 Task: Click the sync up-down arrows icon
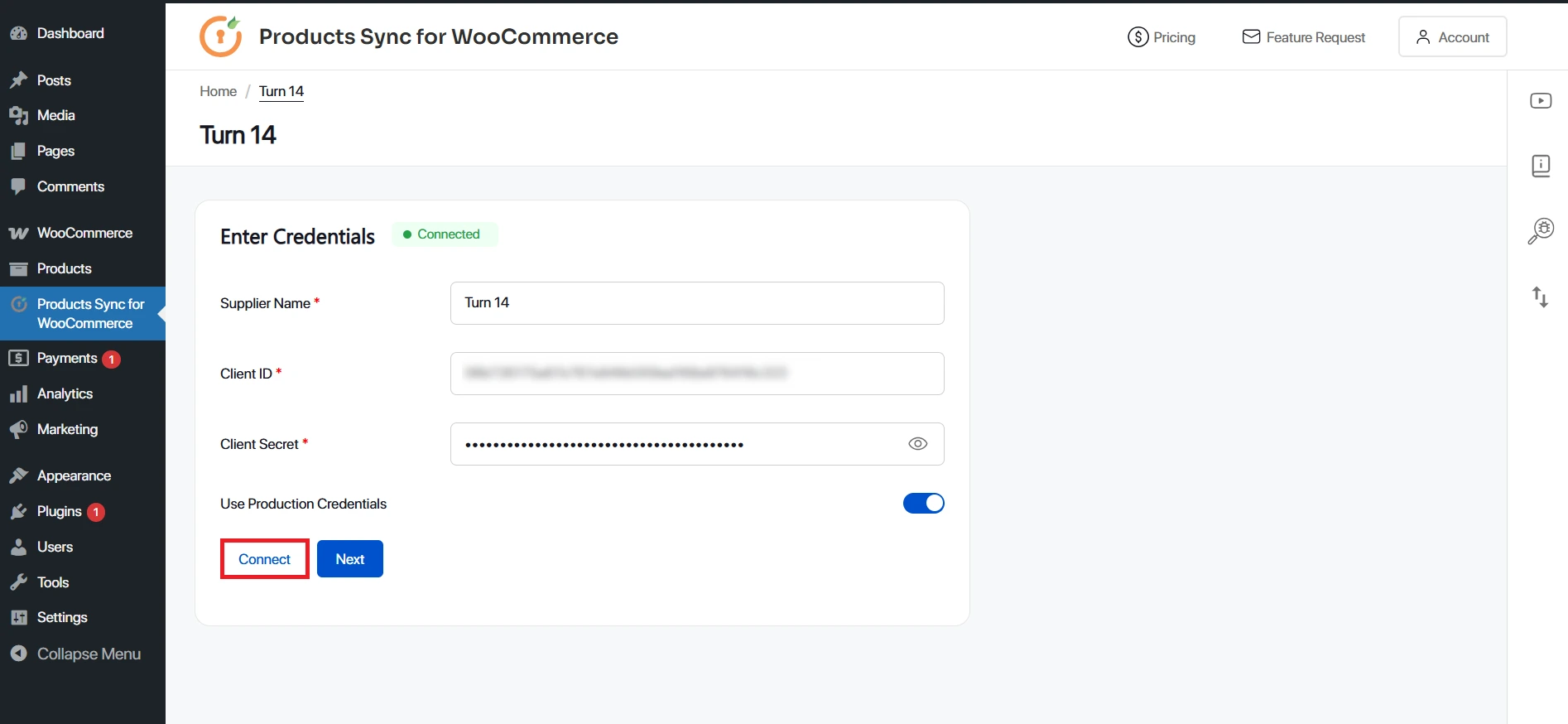1540,297
